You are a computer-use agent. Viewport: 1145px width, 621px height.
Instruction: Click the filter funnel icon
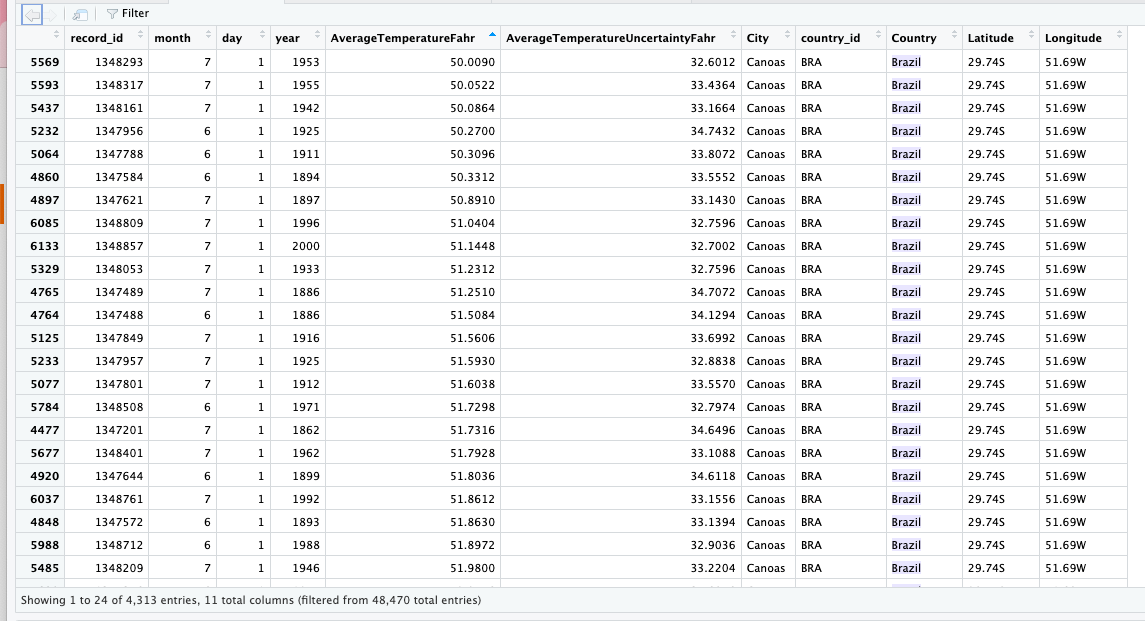pos(112,13)
